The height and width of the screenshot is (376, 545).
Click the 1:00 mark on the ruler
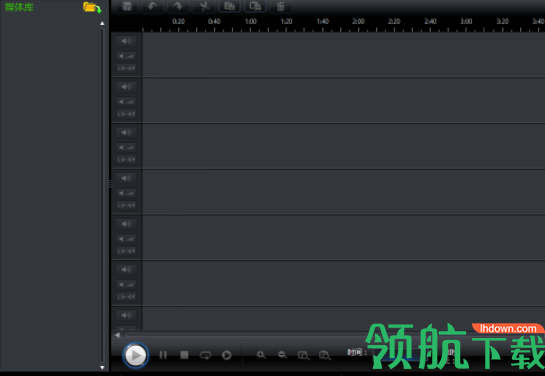point(251,22)
